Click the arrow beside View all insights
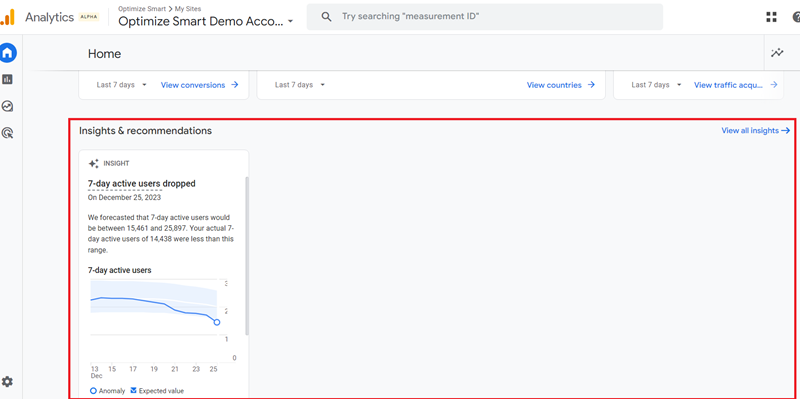This screenshot has height=399, width=800. pyautogui.click(x=786, y=131)
